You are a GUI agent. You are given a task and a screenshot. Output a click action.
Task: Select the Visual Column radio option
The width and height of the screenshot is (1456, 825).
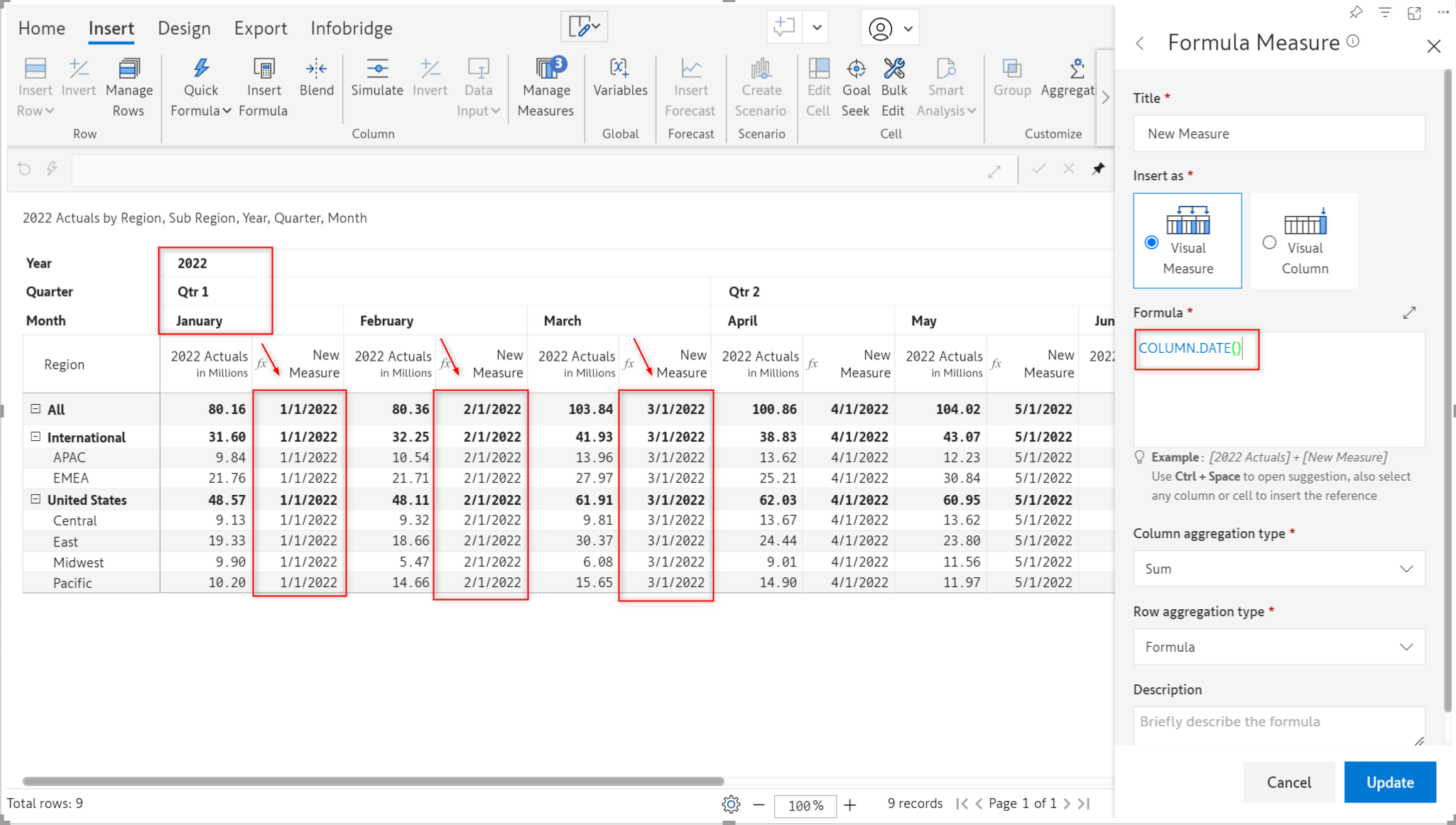point(1269,243)
